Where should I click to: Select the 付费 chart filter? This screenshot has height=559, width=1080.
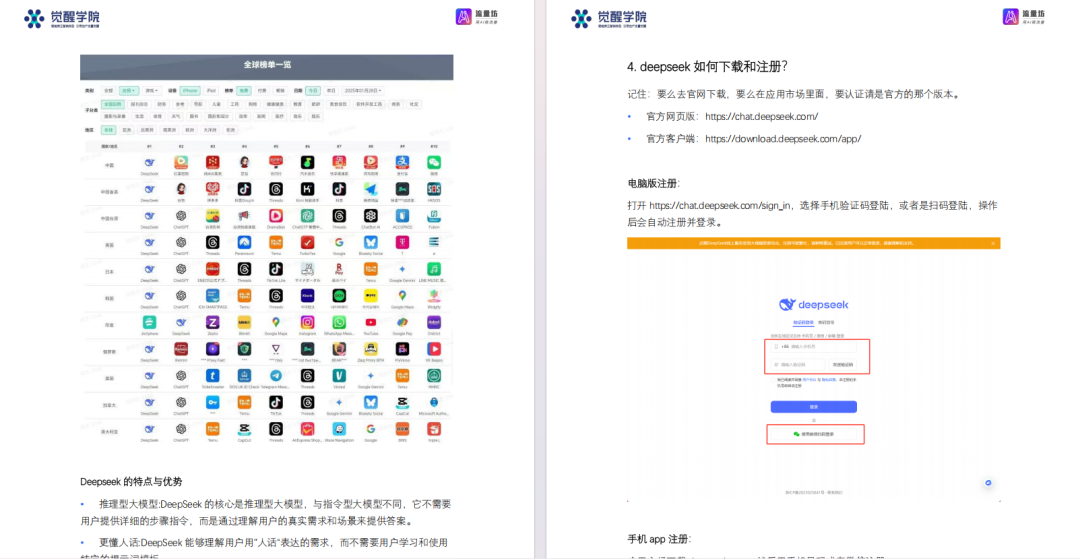point(262,91)
